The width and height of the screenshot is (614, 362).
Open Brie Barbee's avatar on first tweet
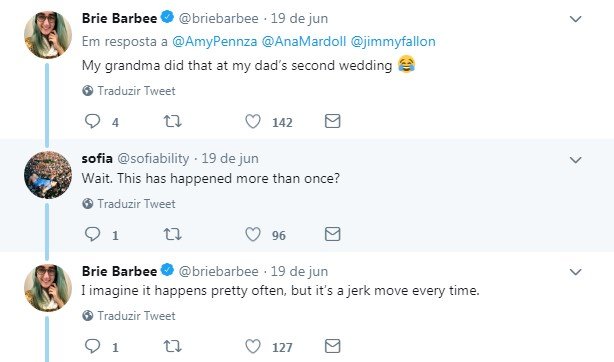click(48, 35)
